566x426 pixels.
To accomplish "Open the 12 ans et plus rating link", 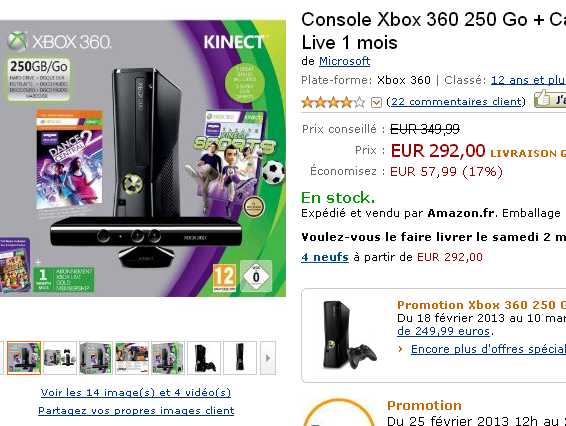I will 528,80.
